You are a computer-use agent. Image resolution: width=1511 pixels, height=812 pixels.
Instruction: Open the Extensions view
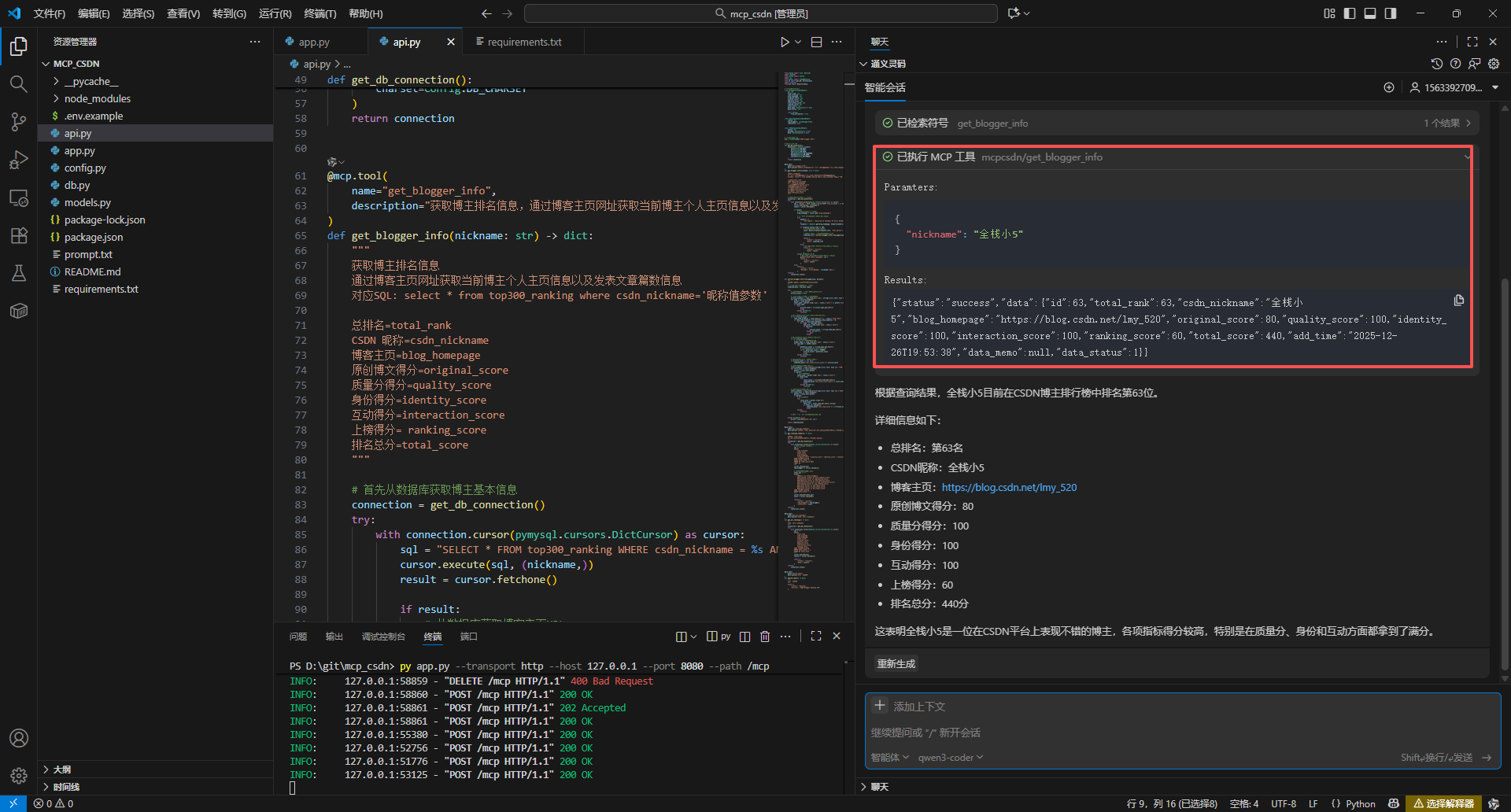coord(19,235)
